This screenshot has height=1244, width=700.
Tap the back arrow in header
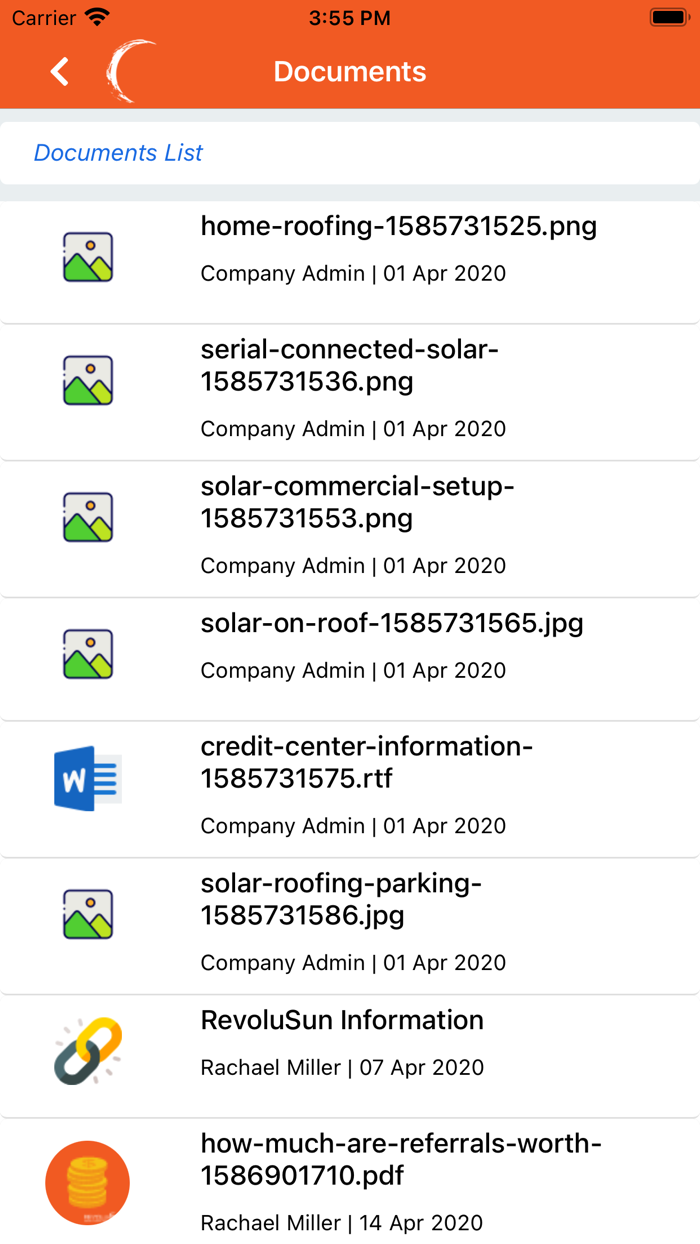60,72
